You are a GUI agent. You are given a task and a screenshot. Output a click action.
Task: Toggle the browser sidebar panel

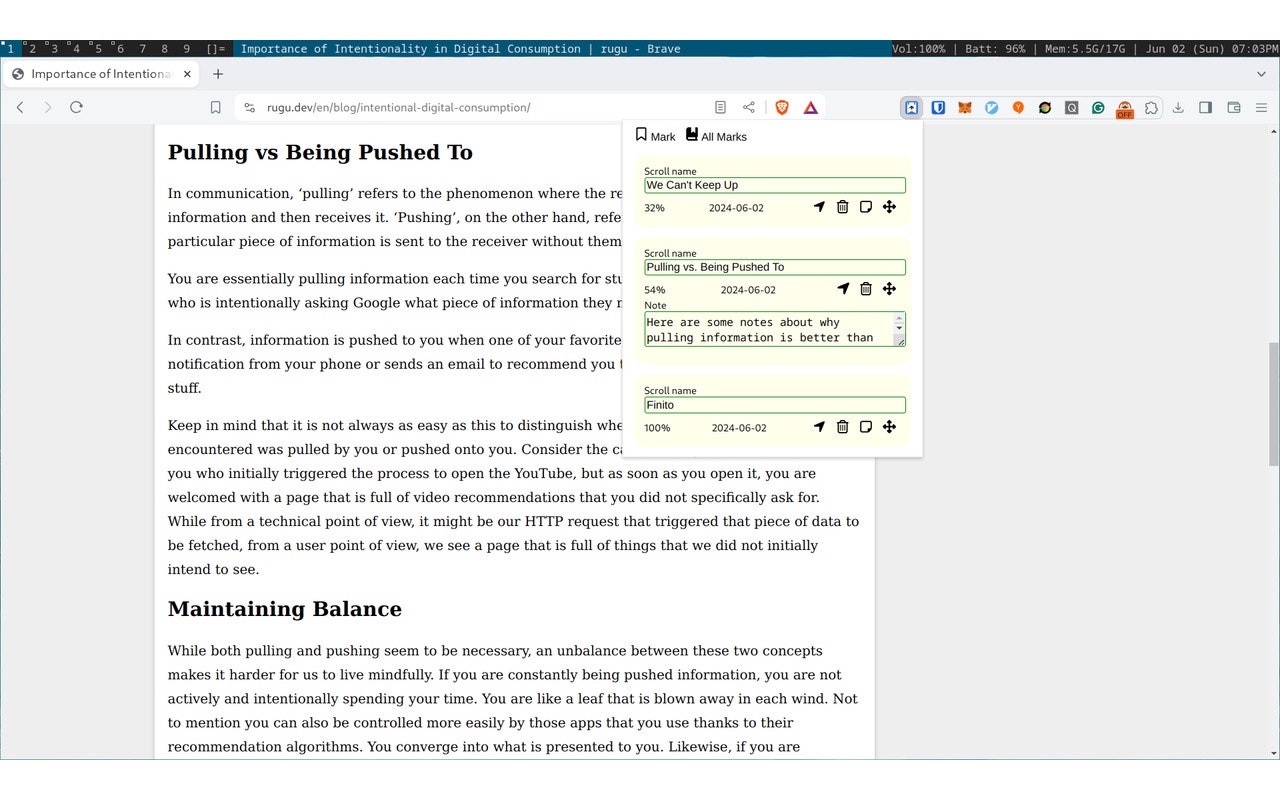point(1206,108)
